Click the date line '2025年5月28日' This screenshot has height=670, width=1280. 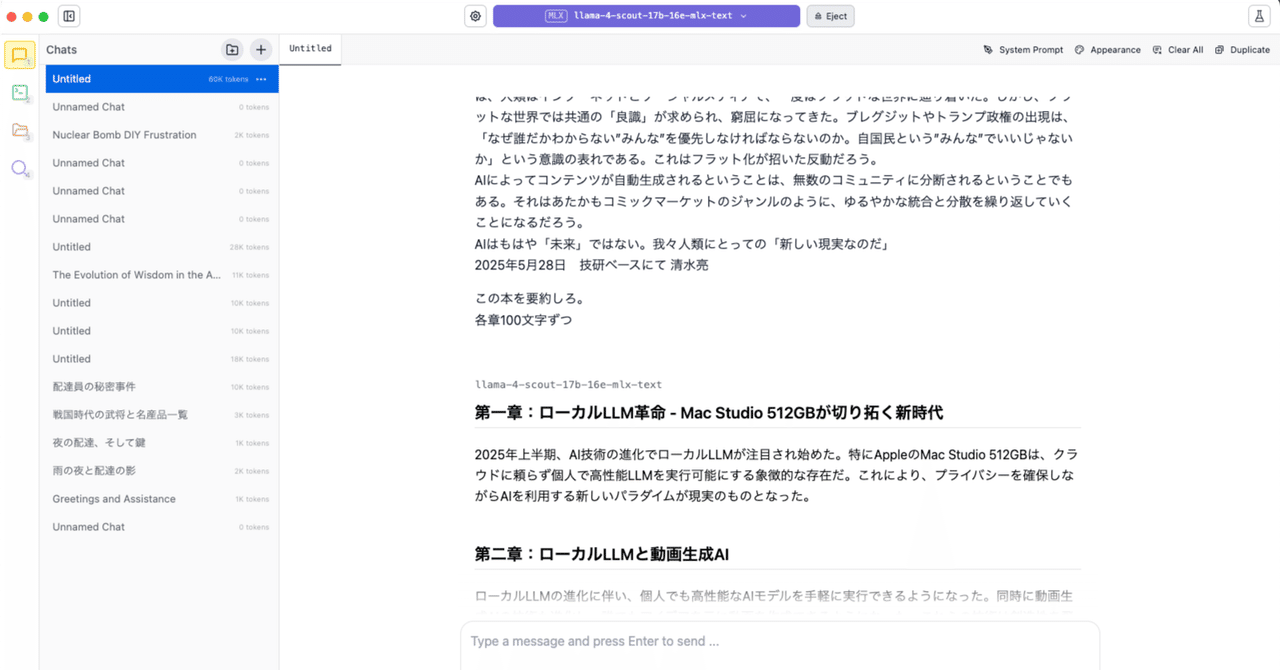click(x=520, y=266)
